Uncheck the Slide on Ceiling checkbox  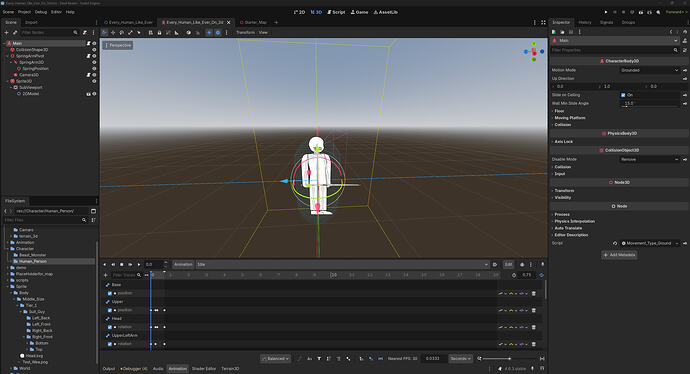tap(623, 95)
